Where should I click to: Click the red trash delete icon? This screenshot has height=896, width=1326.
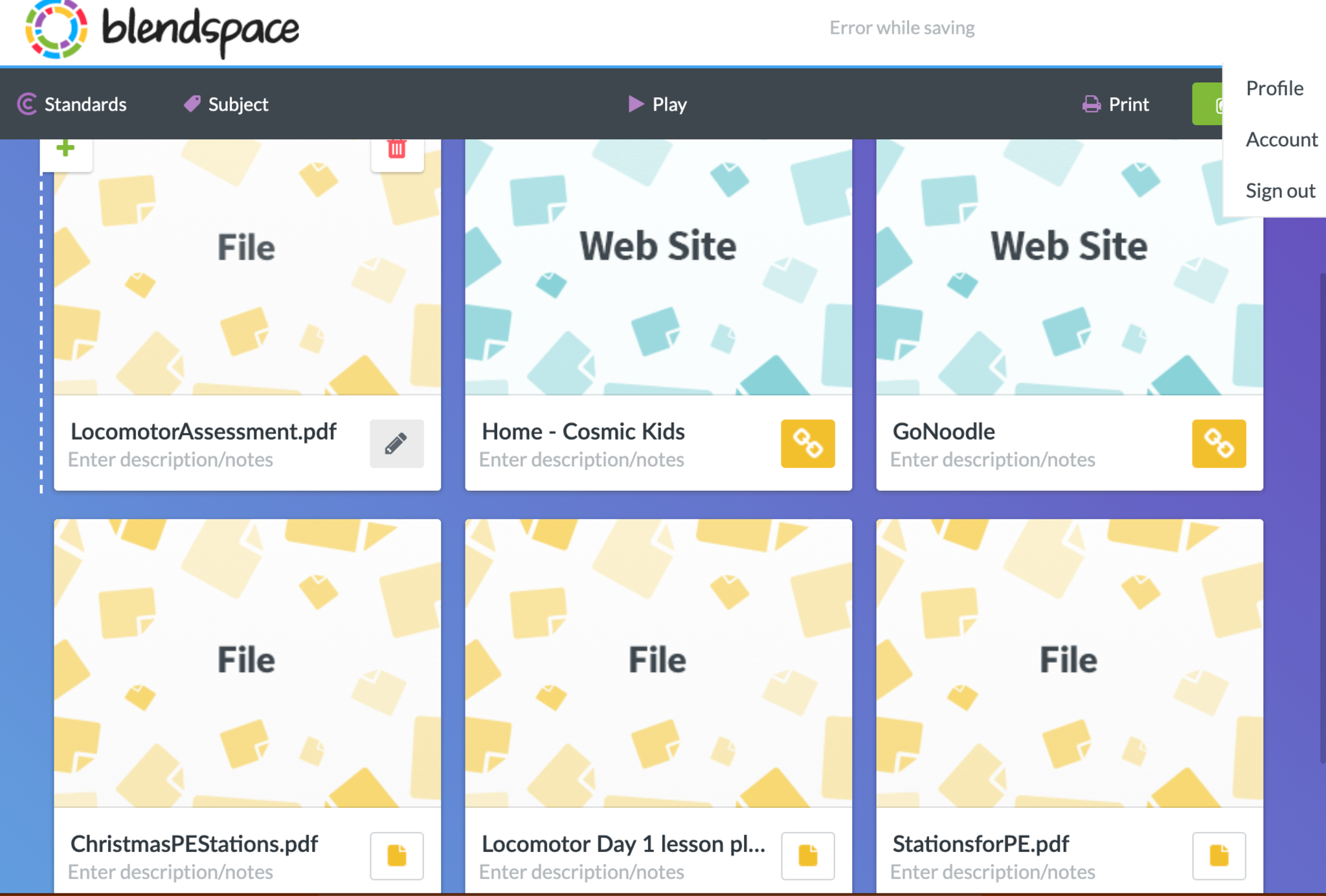coord(397,150)
